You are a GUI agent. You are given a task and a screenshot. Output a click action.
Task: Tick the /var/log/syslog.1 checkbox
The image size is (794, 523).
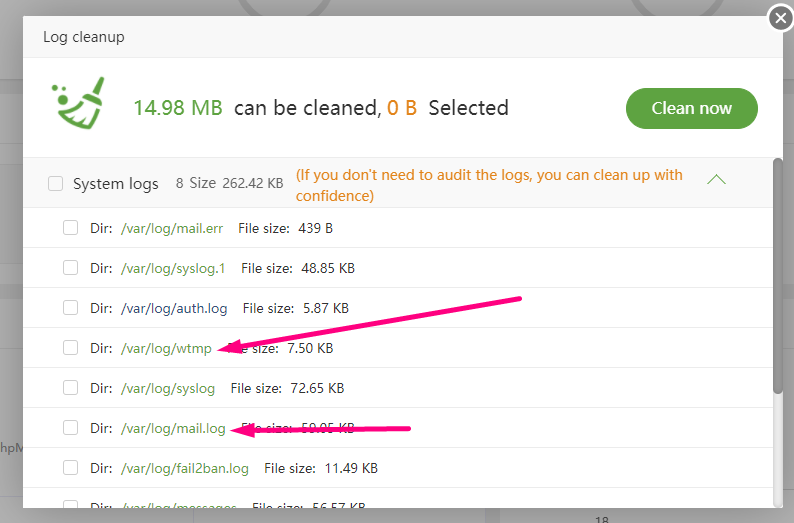pos(70,268)
